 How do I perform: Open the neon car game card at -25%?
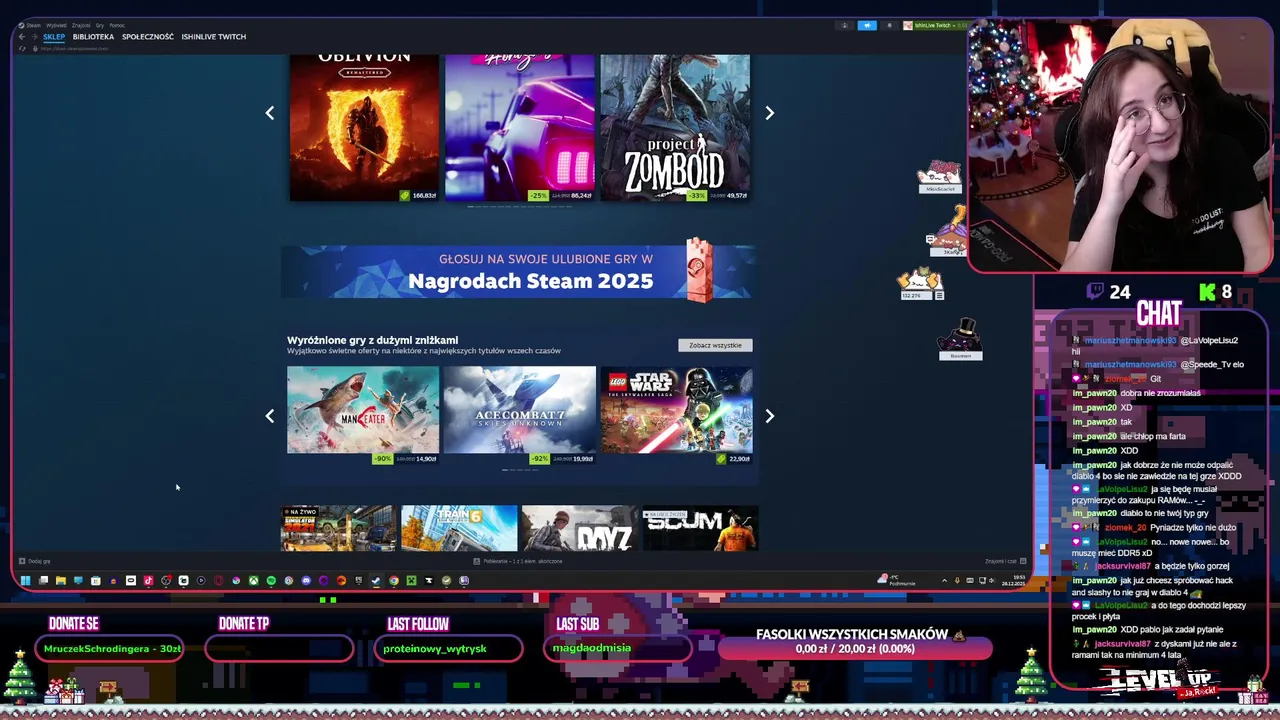[520, 127]
